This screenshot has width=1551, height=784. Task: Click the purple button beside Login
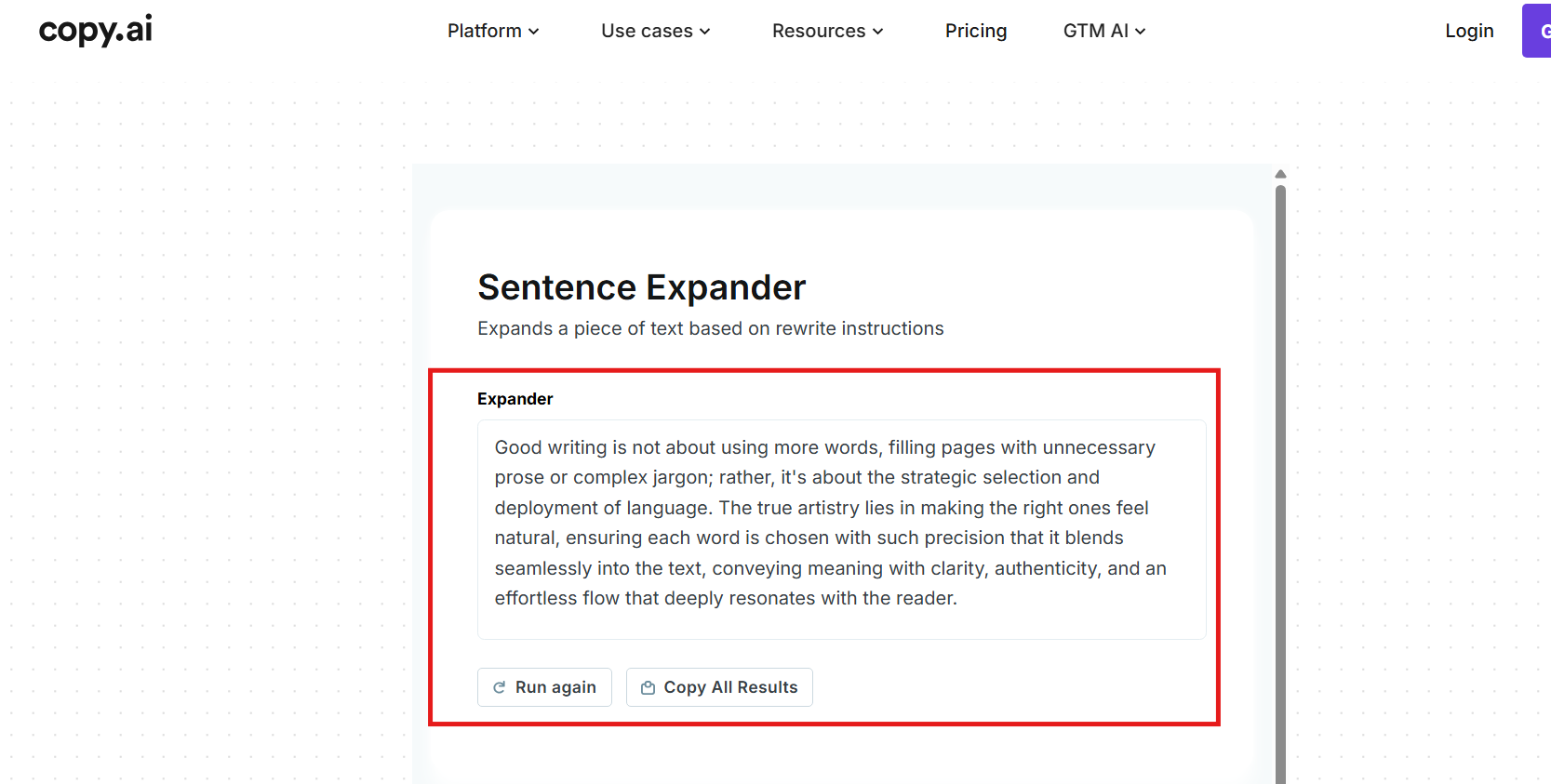click(1538, 31)
